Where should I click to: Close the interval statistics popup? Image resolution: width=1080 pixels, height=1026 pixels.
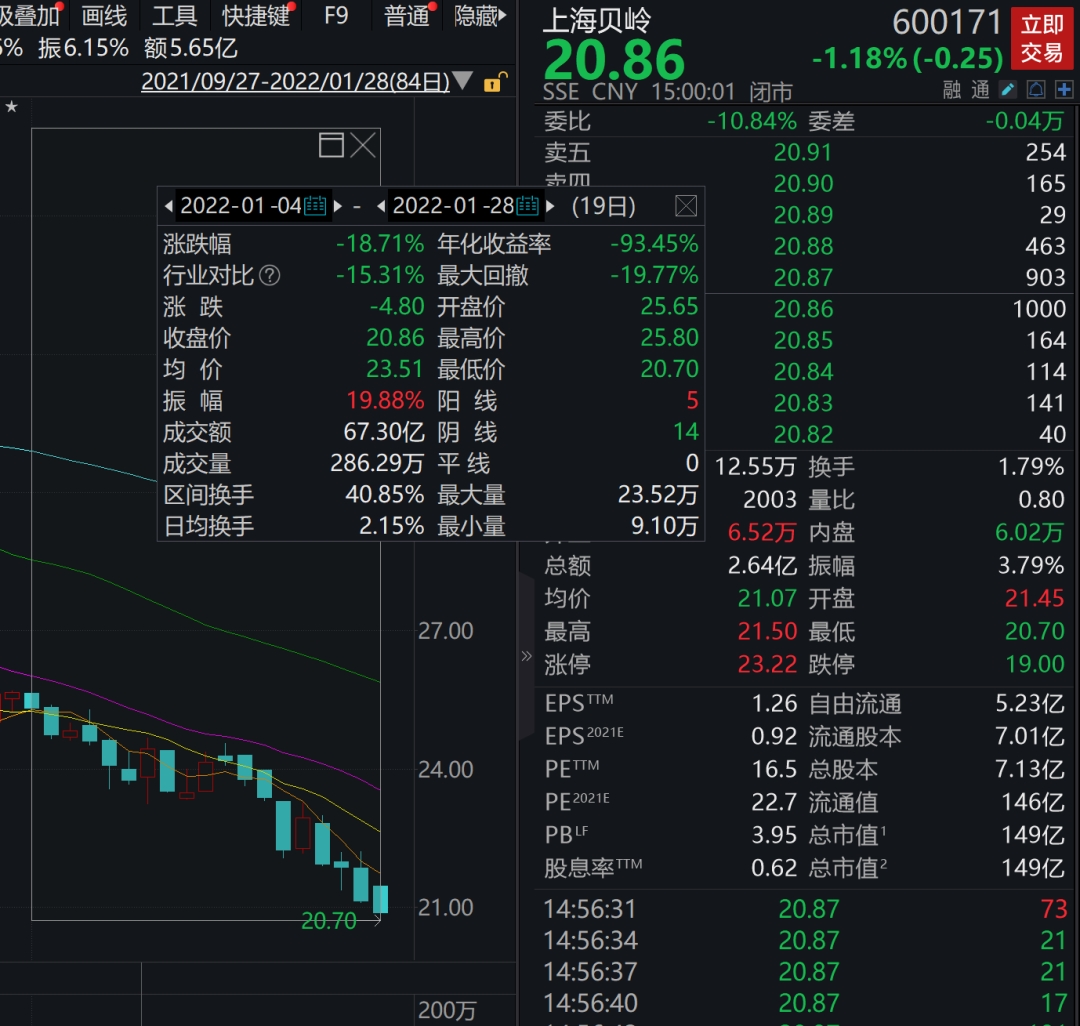coord(686,206)
